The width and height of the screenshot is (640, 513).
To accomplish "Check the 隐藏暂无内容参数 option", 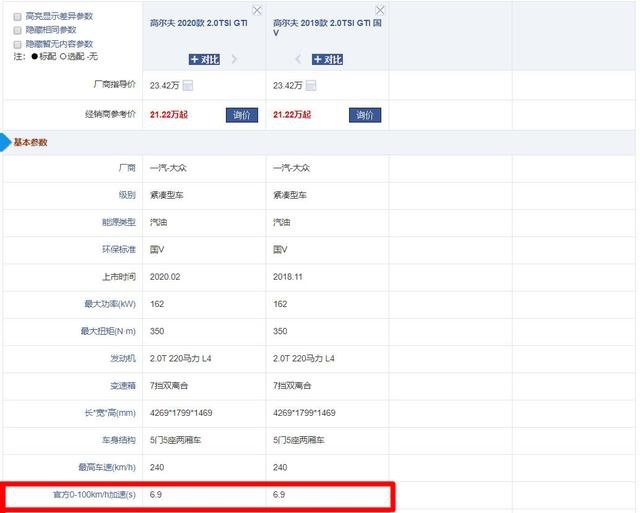I will 17,44.
